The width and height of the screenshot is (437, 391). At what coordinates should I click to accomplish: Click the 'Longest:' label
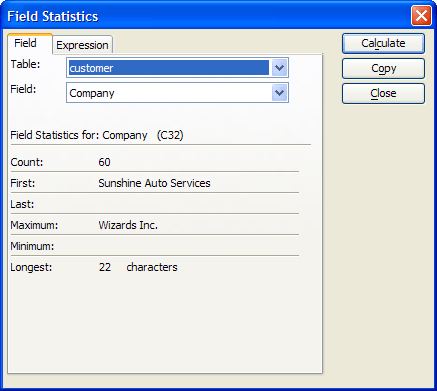(x=31, y=267)
